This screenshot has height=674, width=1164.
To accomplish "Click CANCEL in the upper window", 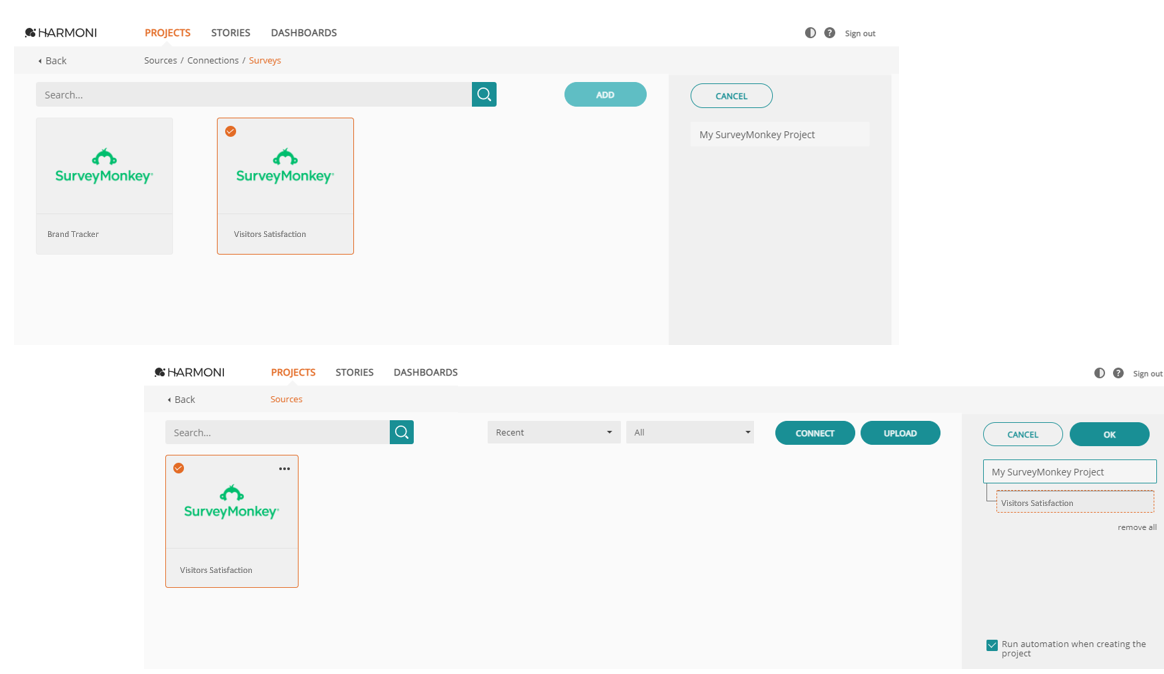I will (x=731, y=96).
